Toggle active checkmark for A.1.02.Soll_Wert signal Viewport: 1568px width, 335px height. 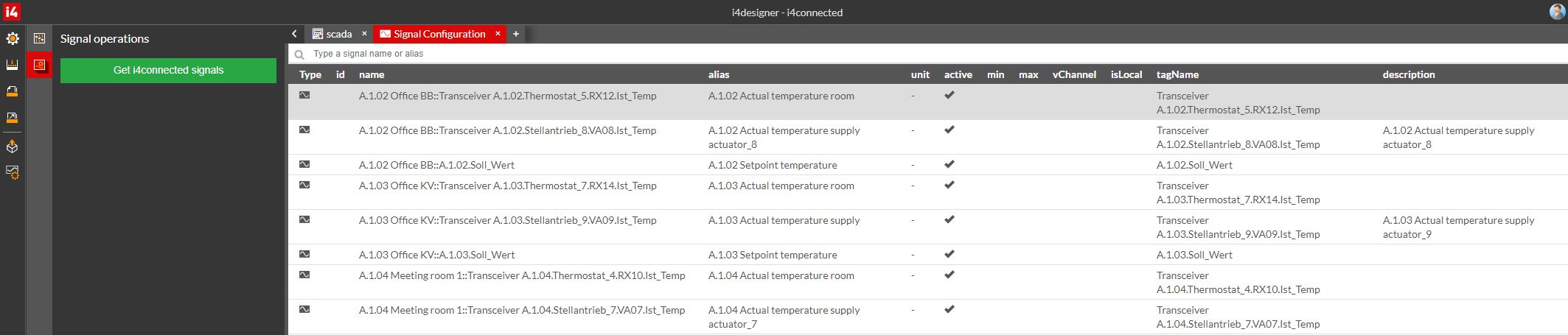949,164
